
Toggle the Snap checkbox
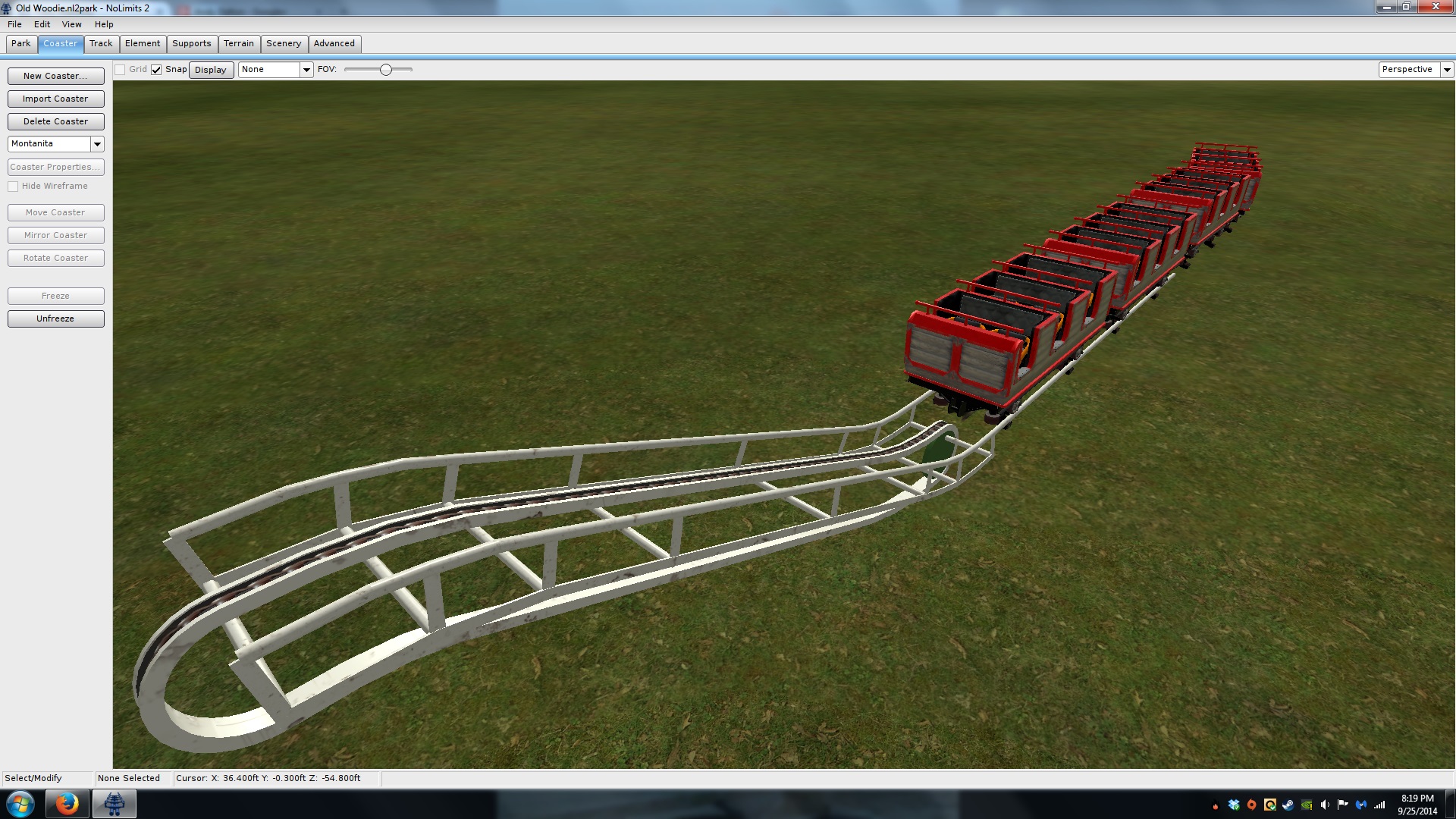pos(156,70)
